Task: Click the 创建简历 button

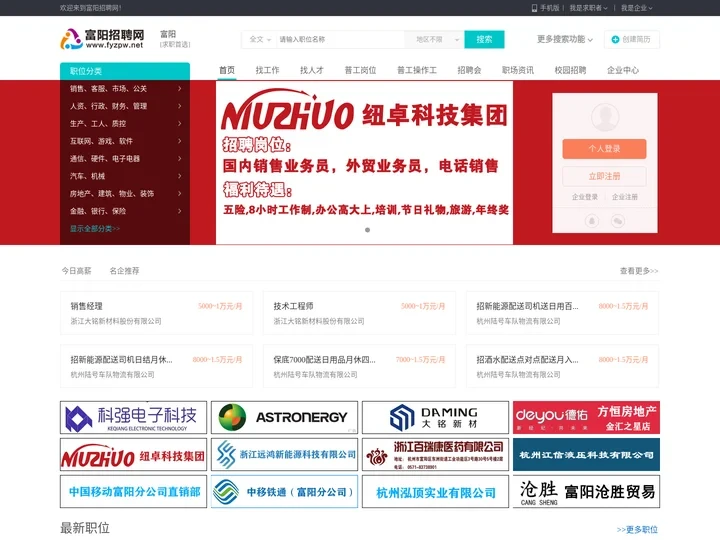Action: tap(632, 39)
